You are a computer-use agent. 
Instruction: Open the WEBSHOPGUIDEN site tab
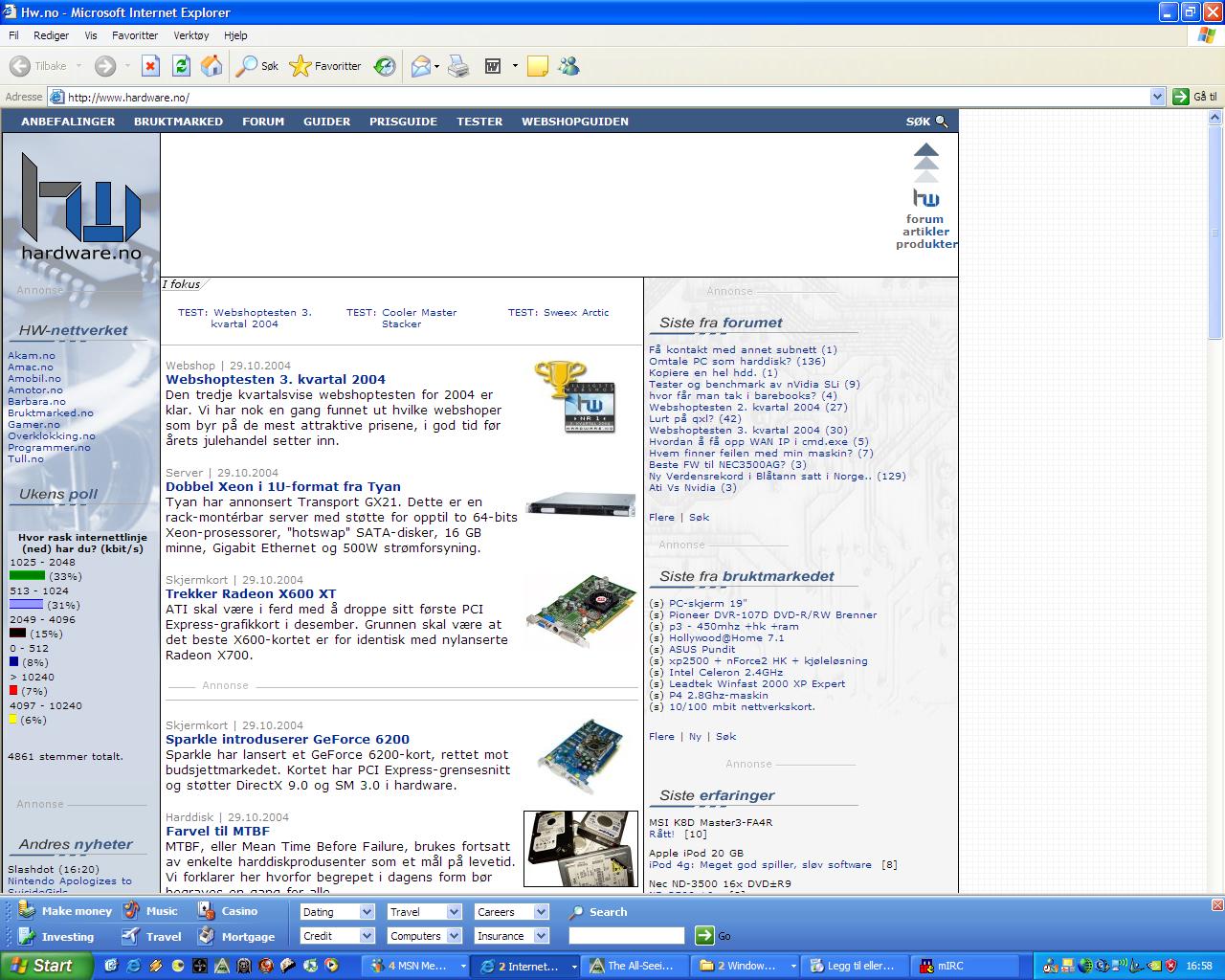tap(575, 122)
